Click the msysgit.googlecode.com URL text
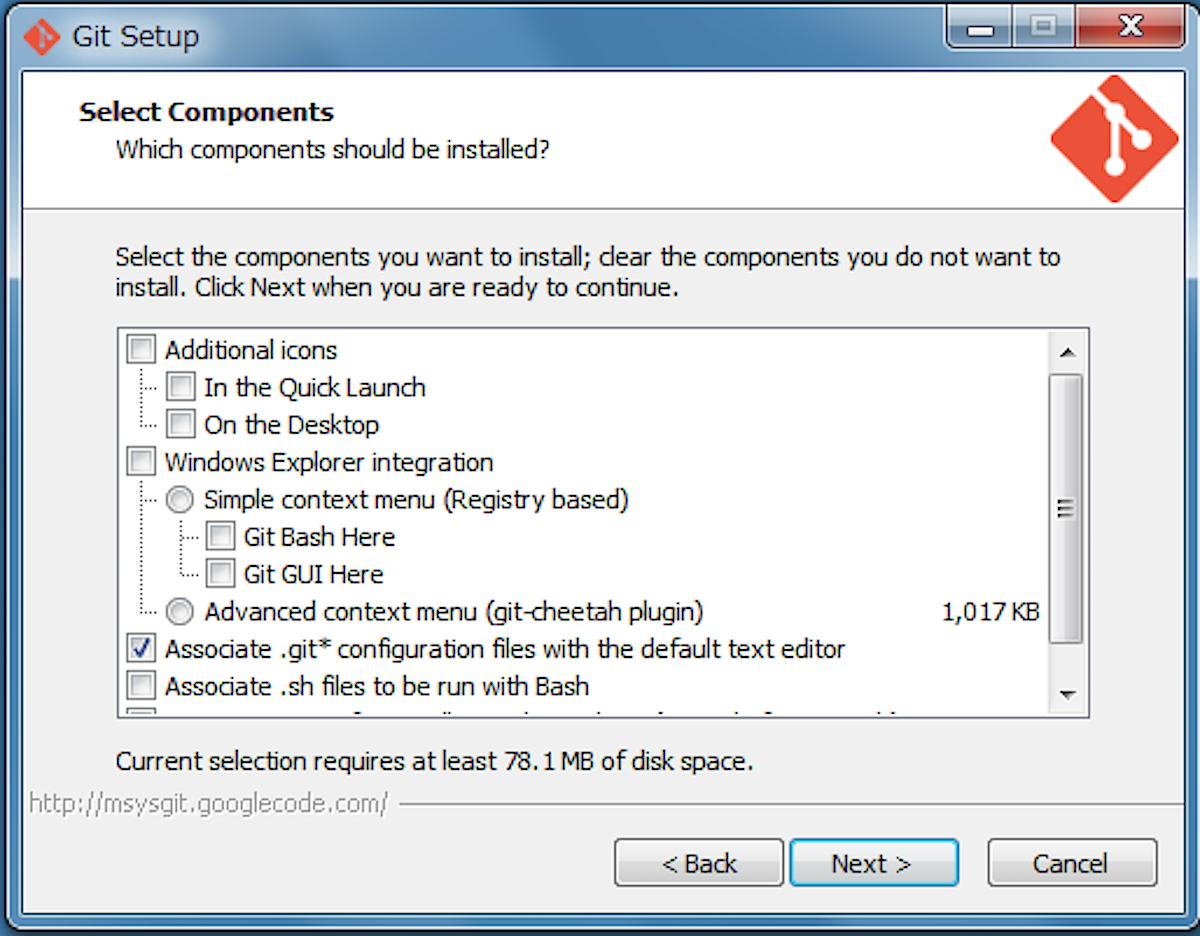The width and height of the screenshot is (1200, 936). pyautogui.click(x=208, y=803)
